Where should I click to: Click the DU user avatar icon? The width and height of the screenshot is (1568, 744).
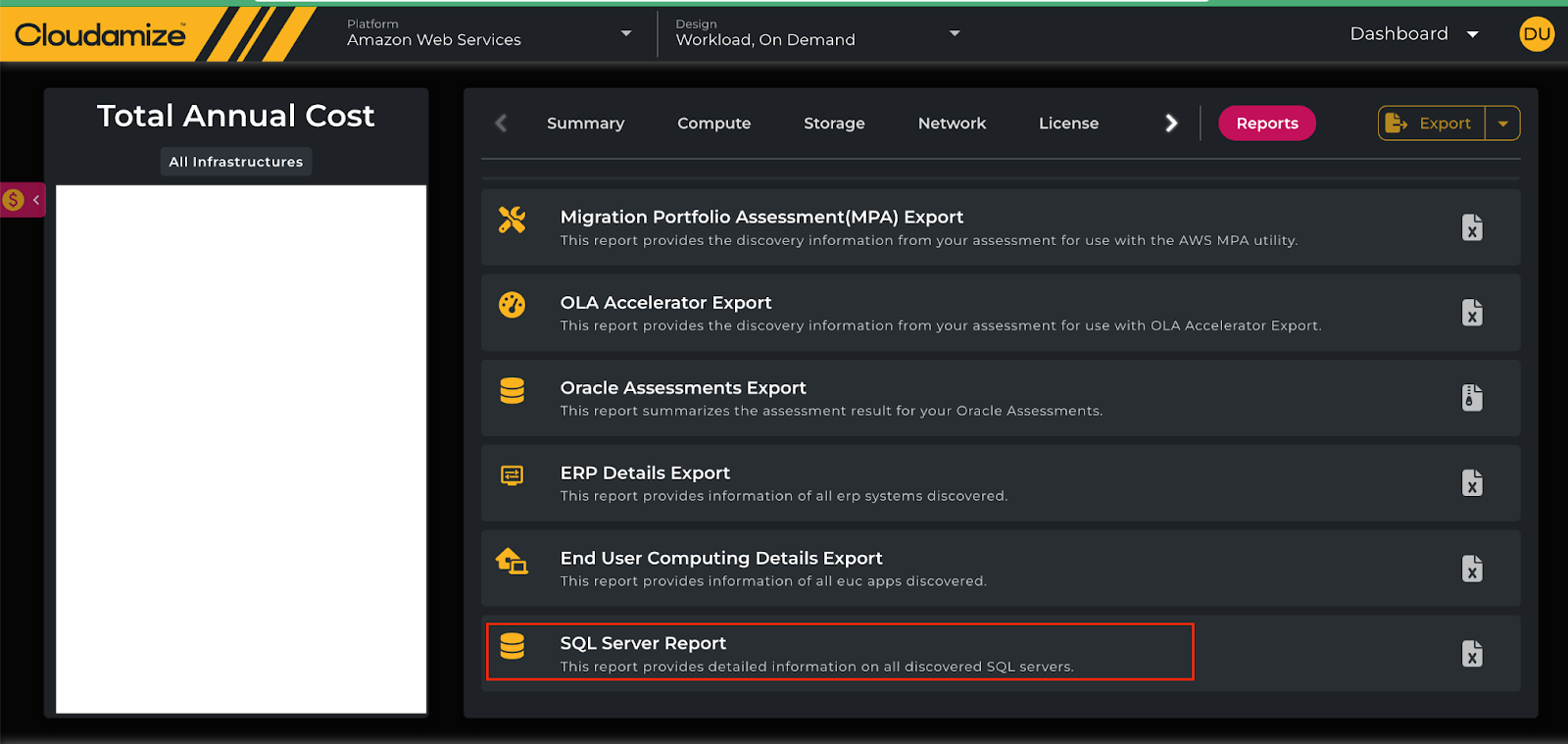[x=1536, y=34]
